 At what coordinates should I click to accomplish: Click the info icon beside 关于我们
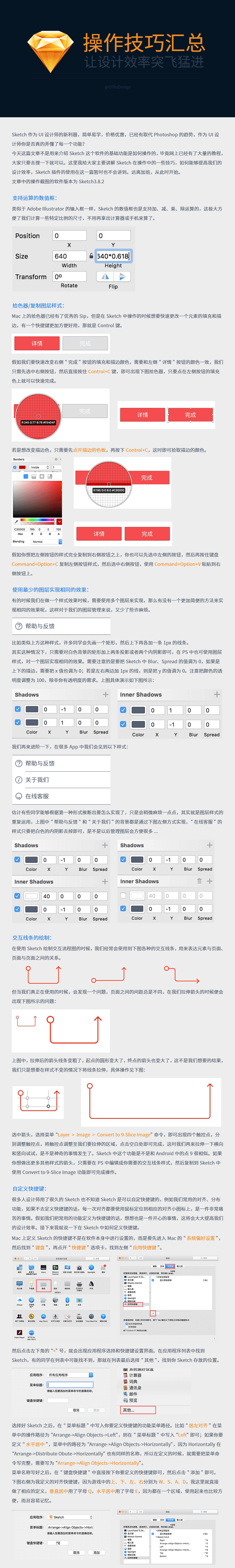18,779
